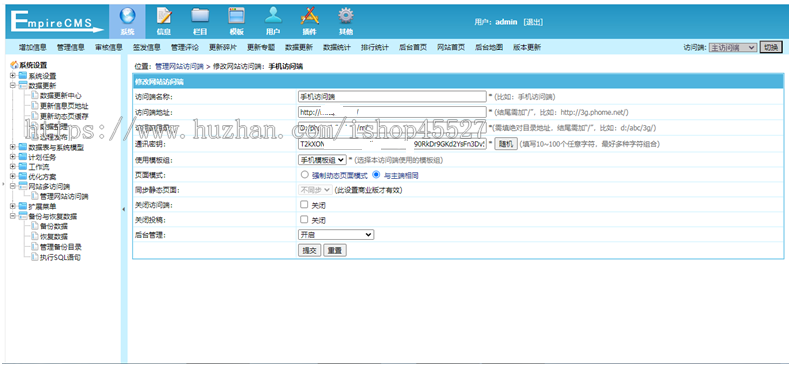Click the 随机 random key button
The image size is (791, 366).
tap(505, 144)
